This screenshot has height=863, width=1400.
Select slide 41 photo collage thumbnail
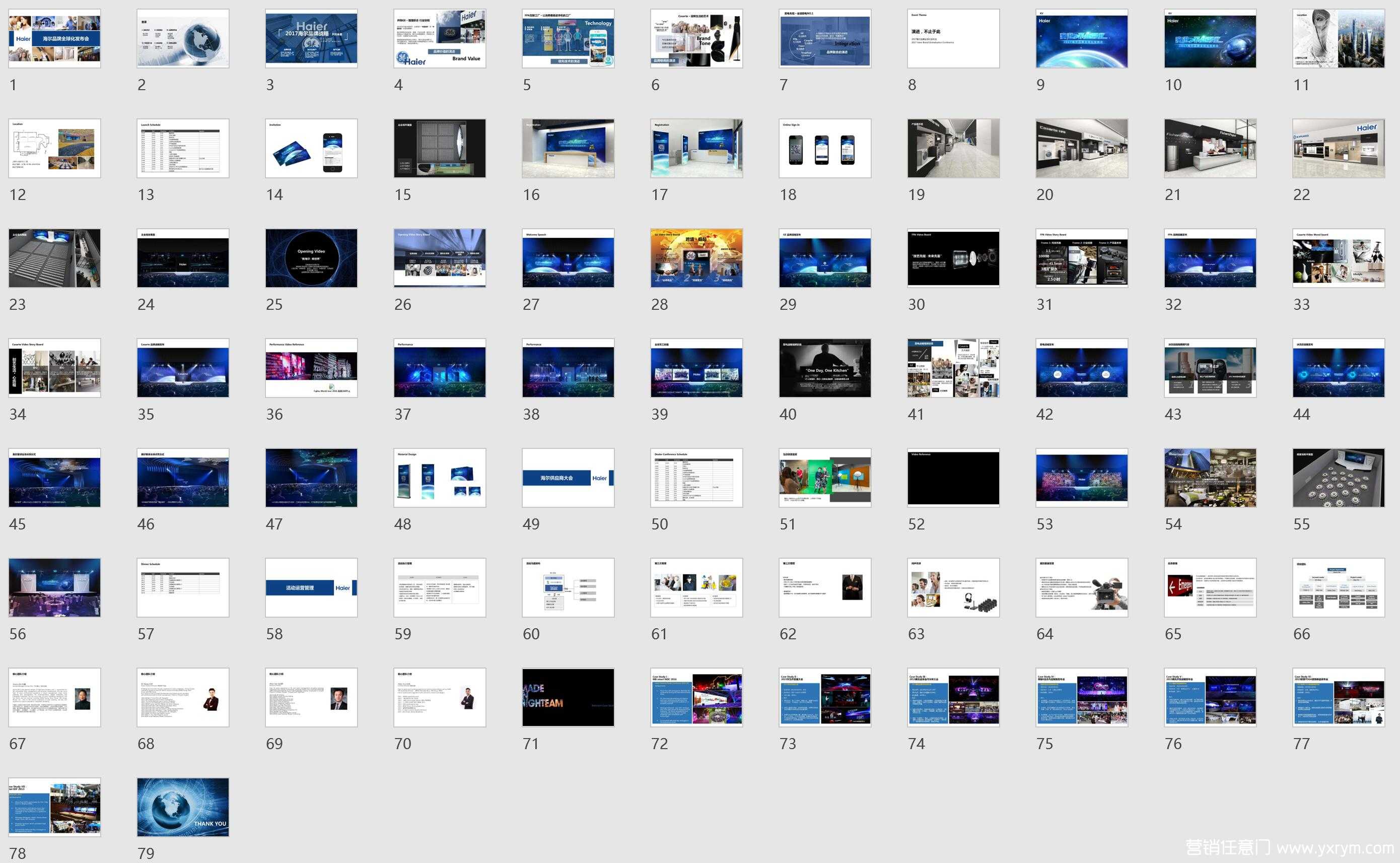pyautogui.click(x=953, y=368)
